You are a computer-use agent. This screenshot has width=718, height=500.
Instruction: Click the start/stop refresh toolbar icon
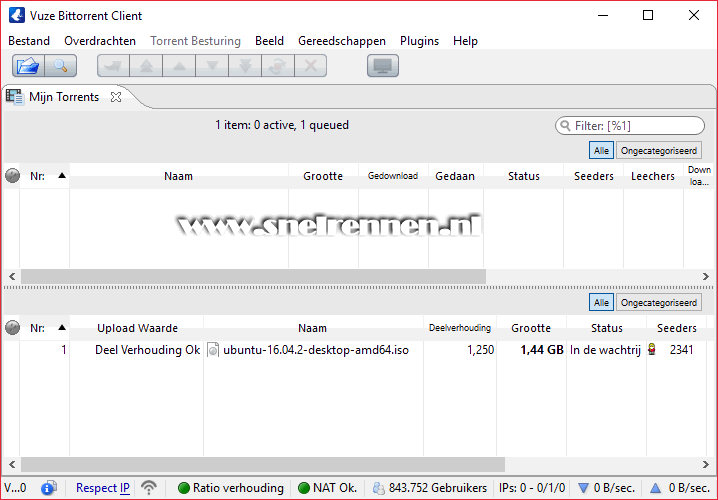(278, 66)
